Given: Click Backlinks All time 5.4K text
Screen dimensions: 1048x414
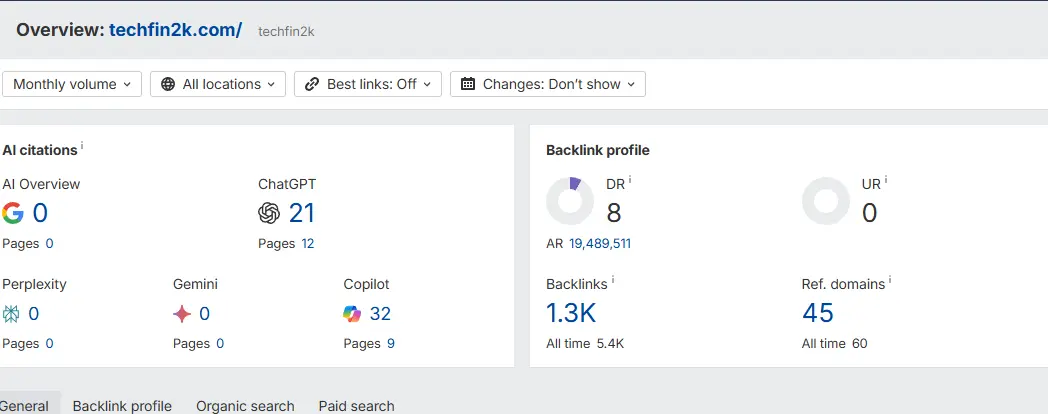Looking at the screenshot, I should tap(585, 344).
